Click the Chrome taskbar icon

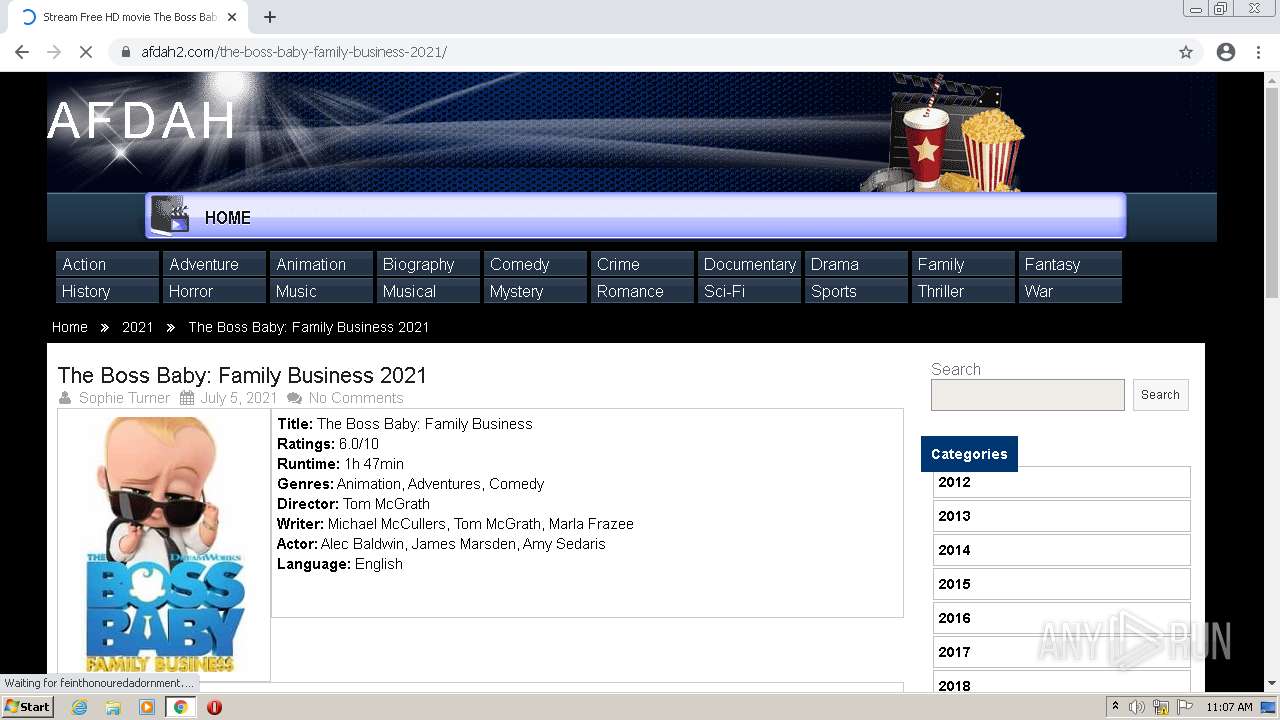181,707
